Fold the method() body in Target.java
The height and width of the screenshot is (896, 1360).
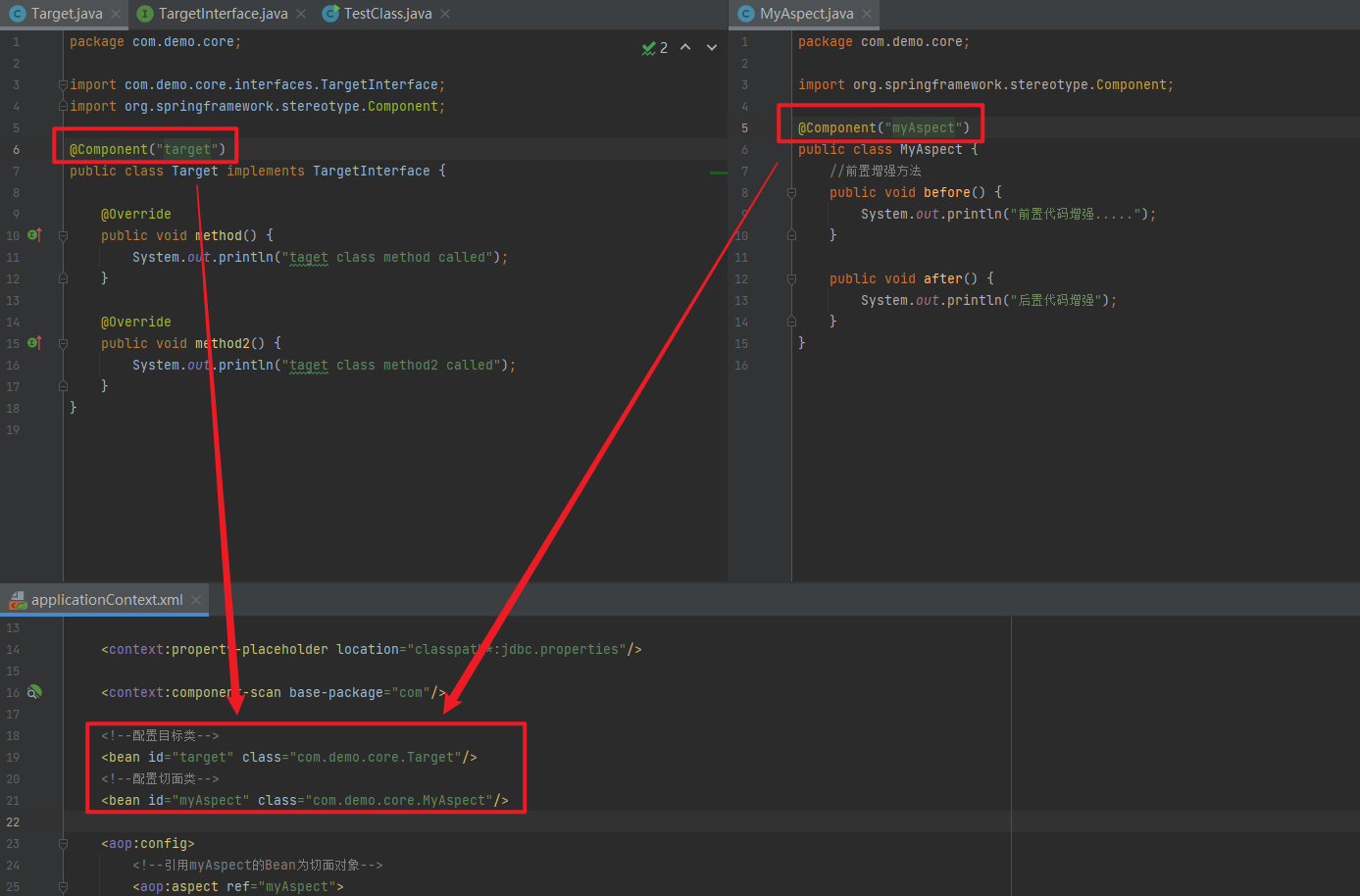point(63,235)
